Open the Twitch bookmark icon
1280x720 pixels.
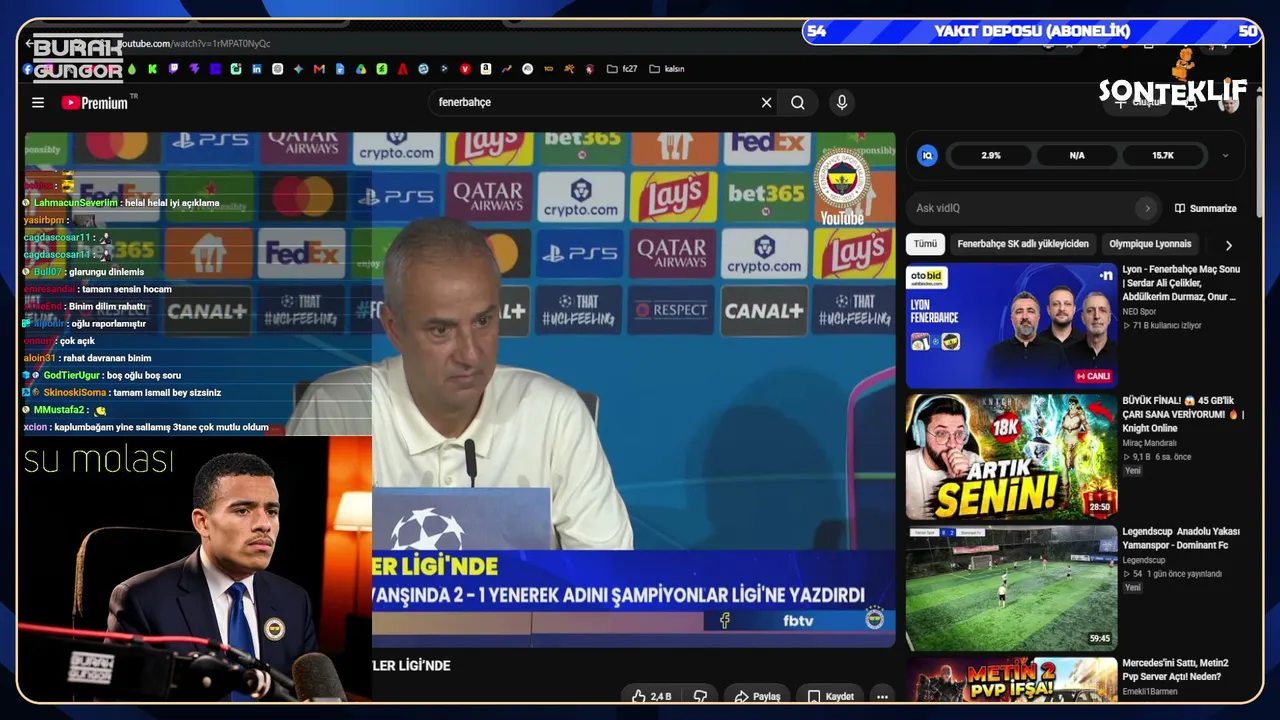pyautogui.click(x=173, y=69)
